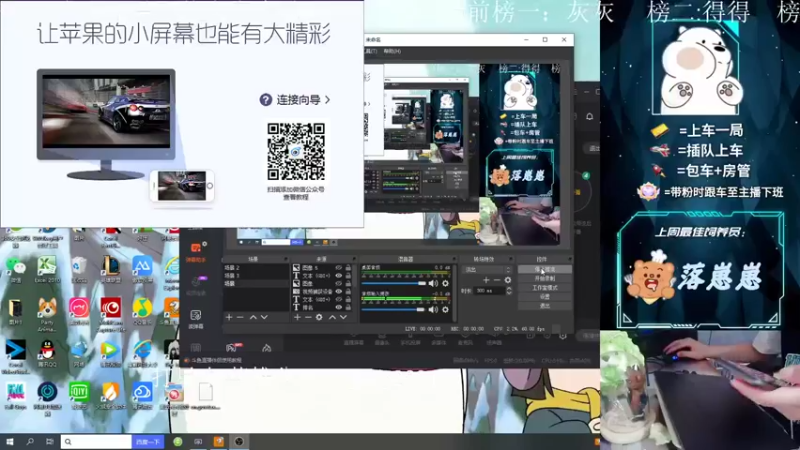The width and height of the screenshot is (800, 450).
Task: Toggle visibility of 图像 5 source
Action: 338,267
